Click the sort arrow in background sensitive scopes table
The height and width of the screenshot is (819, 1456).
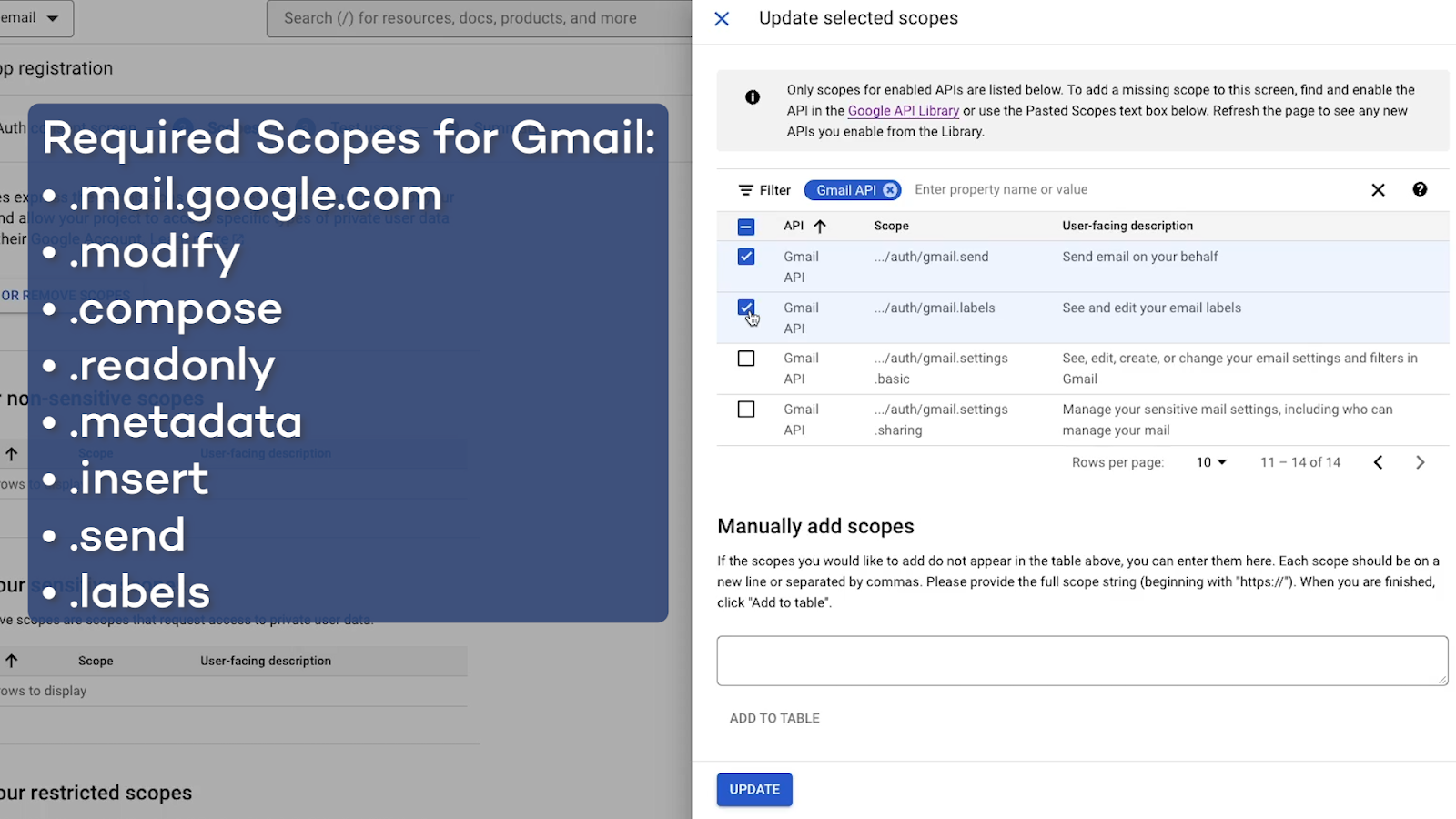tap(11, 661)
